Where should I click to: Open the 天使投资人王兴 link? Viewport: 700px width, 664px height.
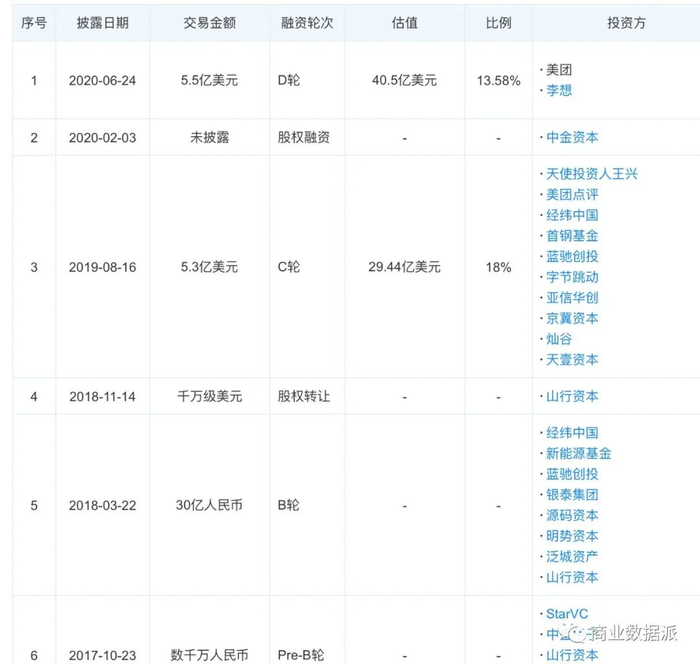[x=592, y=174]
